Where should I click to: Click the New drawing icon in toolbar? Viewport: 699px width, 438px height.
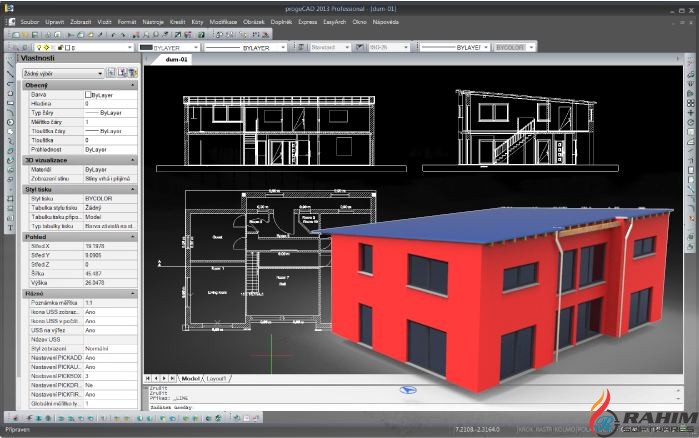click(16, 35)
